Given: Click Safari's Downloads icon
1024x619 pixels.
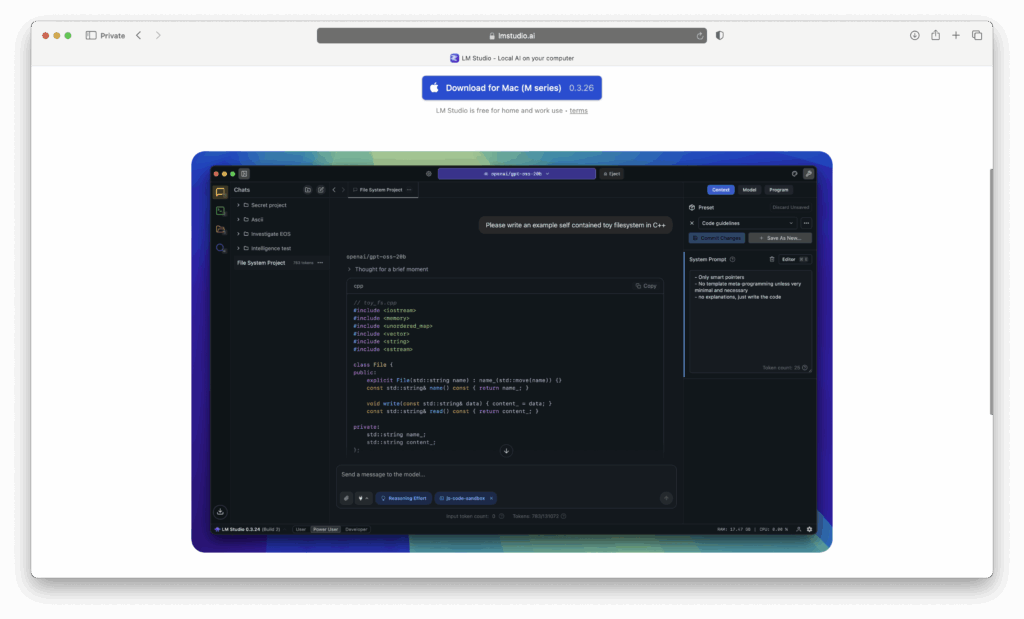Looking at the screenshot, I should (914, 35).
